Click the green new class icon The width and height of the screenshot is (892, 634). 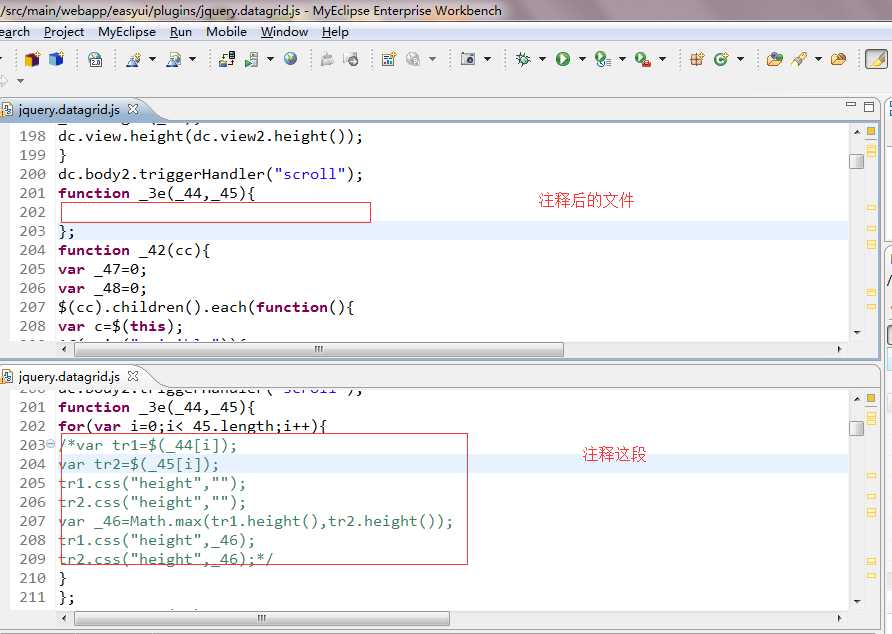coord(721,59)
